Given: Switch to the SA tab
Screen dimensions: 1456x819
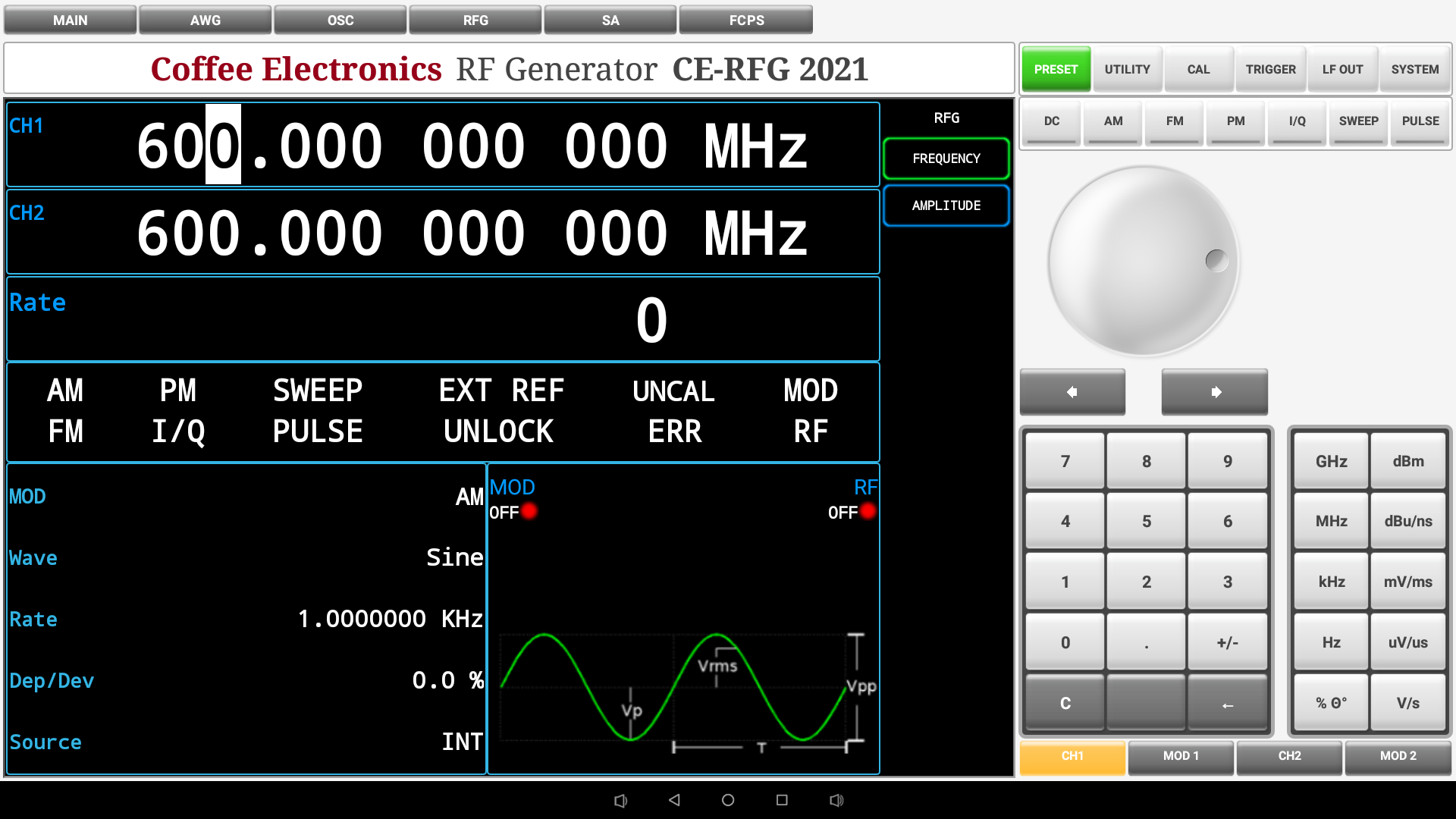Looking at the screenshot, I should click(x=610, y=20).
